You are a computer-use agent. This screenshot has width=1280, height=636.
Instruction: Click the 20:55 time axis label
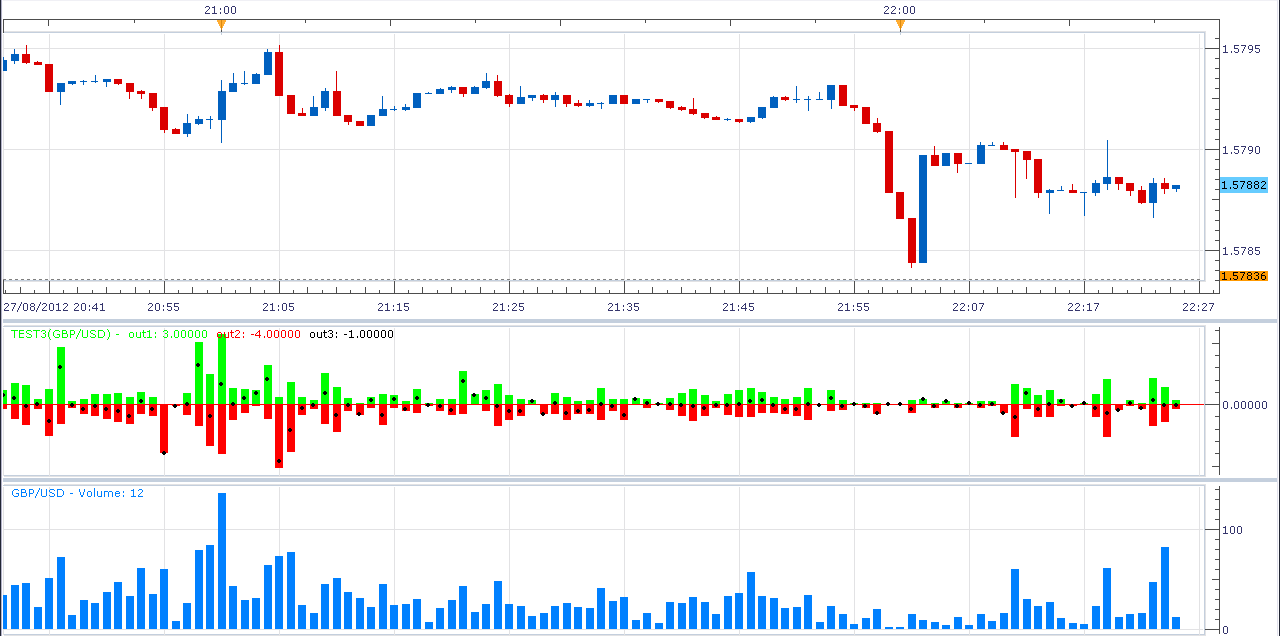(x=164, y=307)
